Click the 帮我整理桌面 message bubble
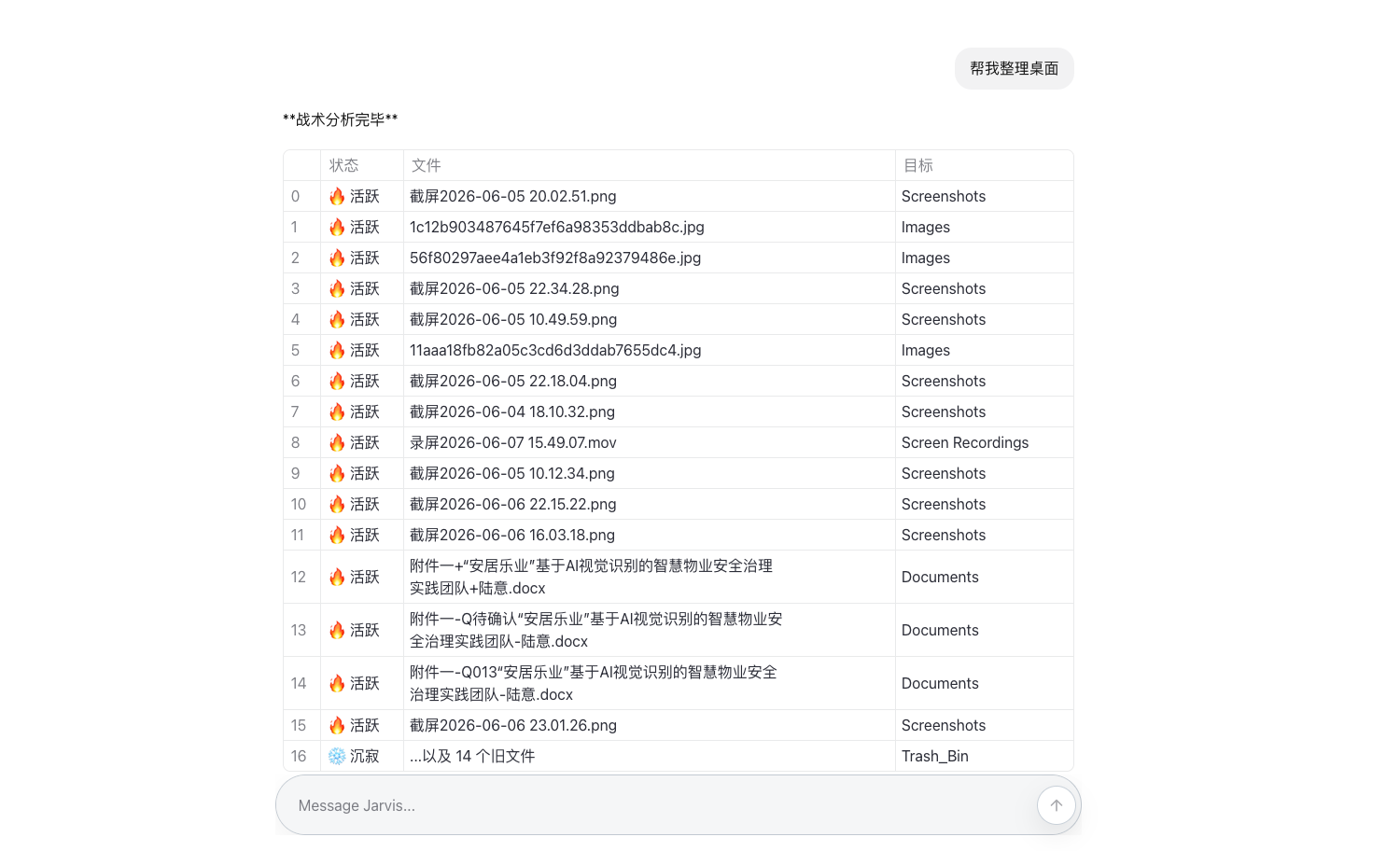Viewport: 1400px width, 851px height. (x=1014, y=69)
